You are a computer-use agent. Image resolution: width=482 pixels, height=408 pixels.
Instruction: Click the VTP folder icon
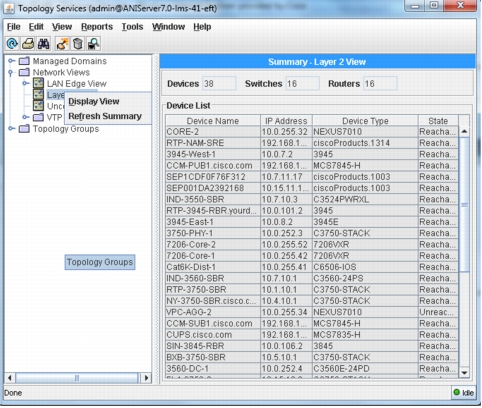tap(38, 117)
